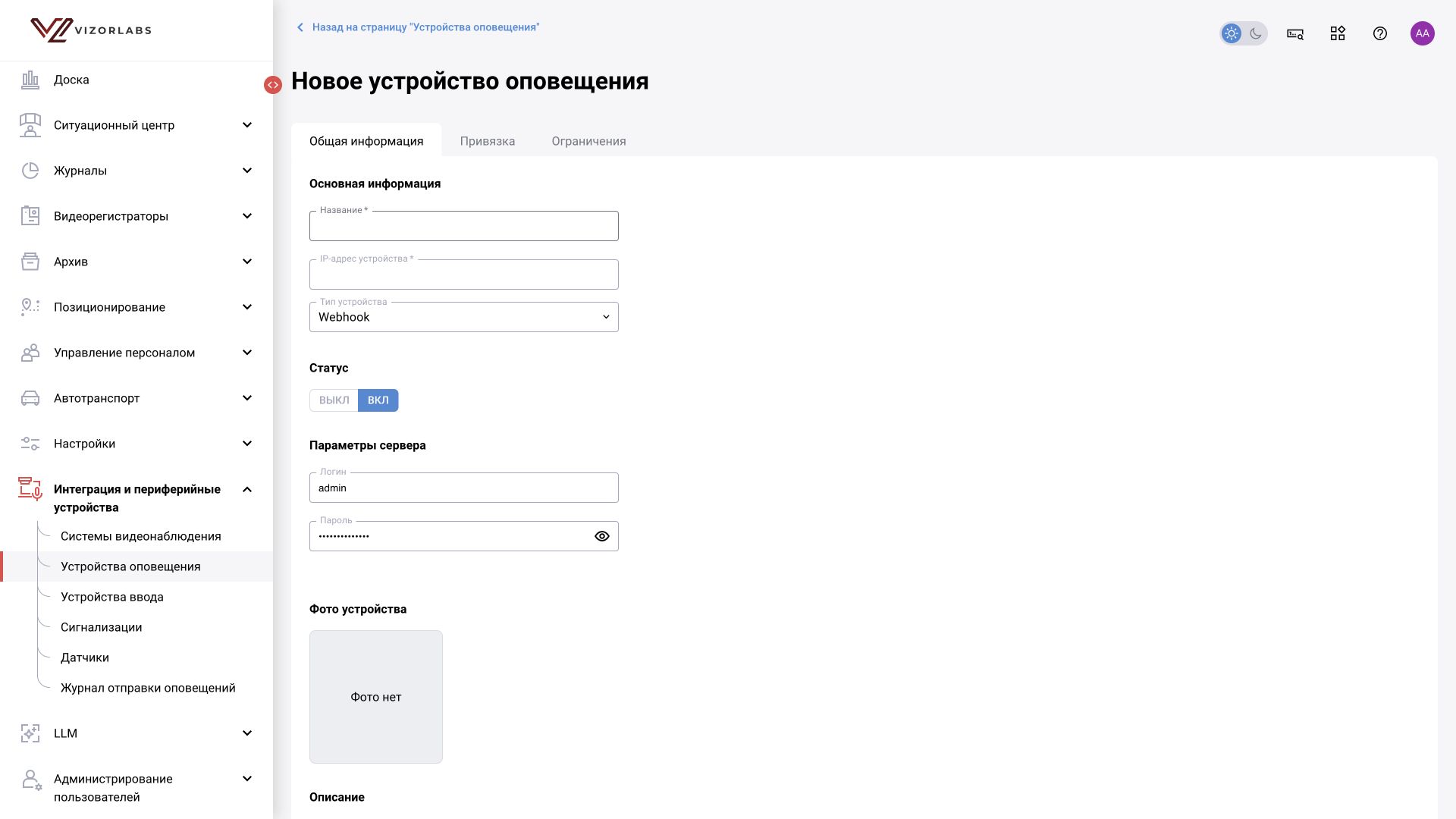Screen dimensions: 1456x819
Task: Switch to the Привязка tab
Action: point(488,141)
